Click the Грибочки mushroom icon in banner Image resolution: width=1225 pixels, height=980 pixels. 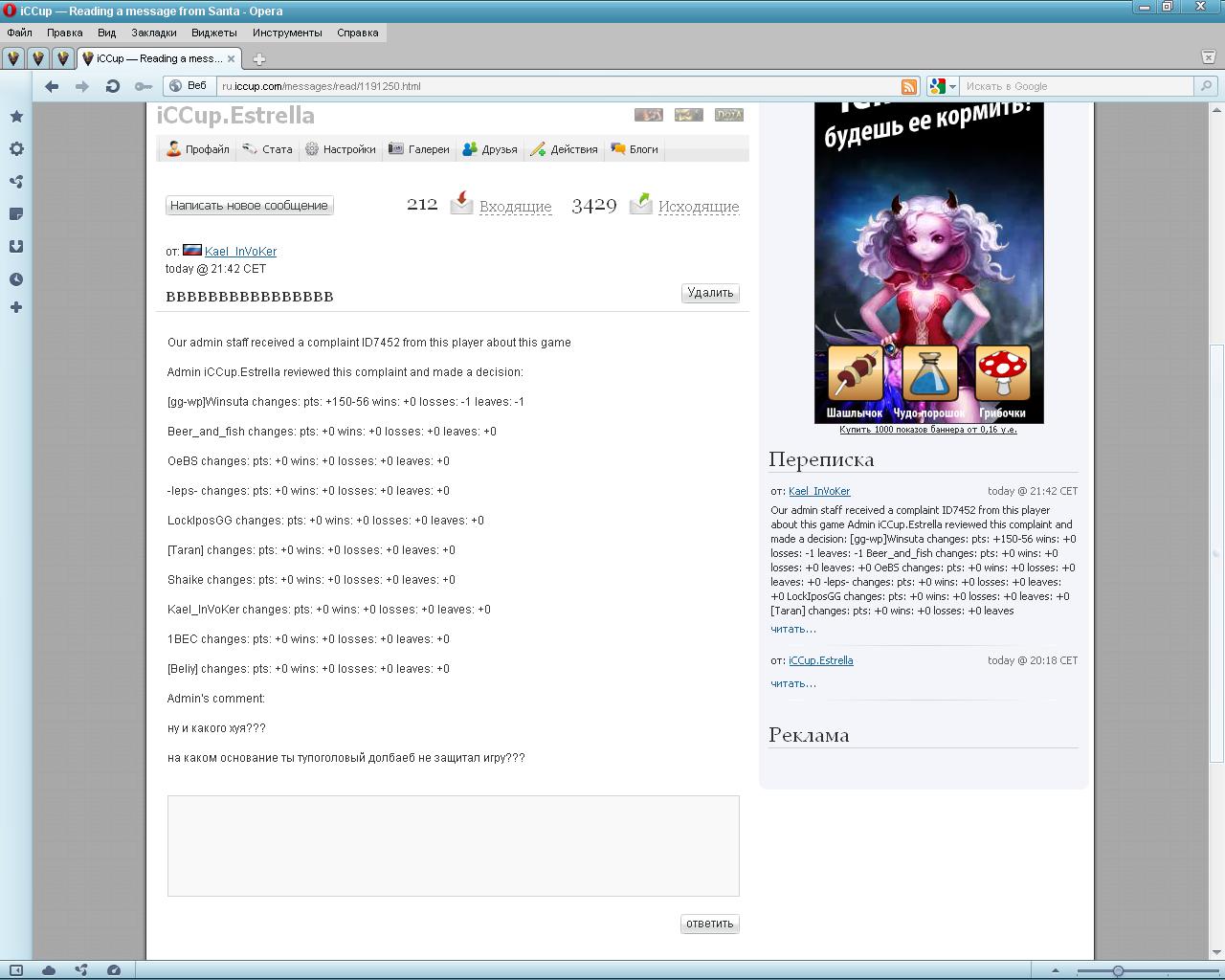pos(1002,373)
